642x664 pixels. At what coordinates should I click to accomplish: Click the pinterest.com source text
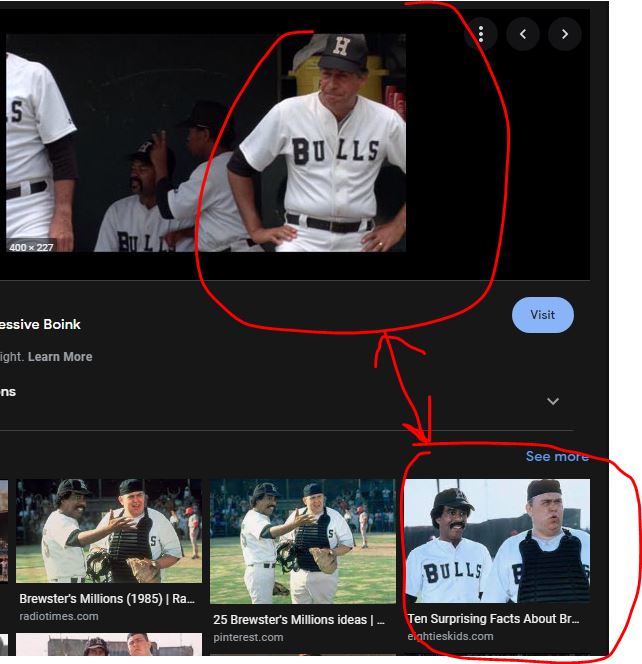click(248, 637)
